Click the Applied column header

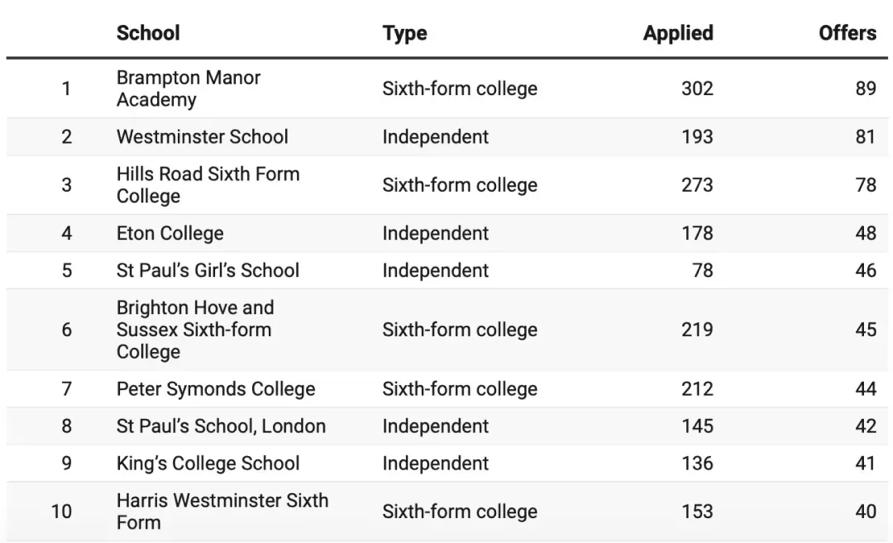coord(677,33)
